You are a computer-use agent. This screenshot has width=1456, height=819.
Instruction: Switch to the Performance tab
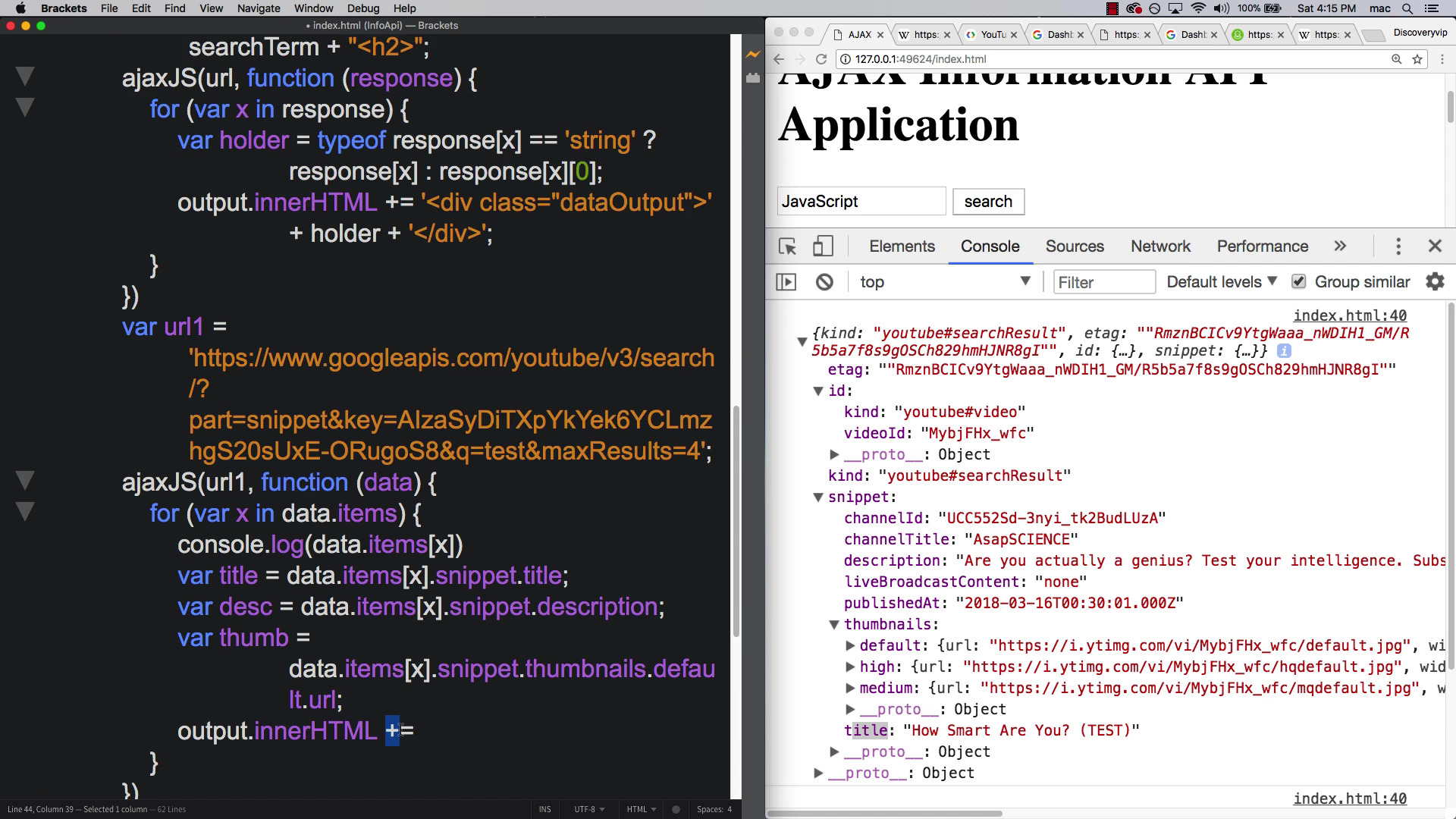tap(1263, 246)
